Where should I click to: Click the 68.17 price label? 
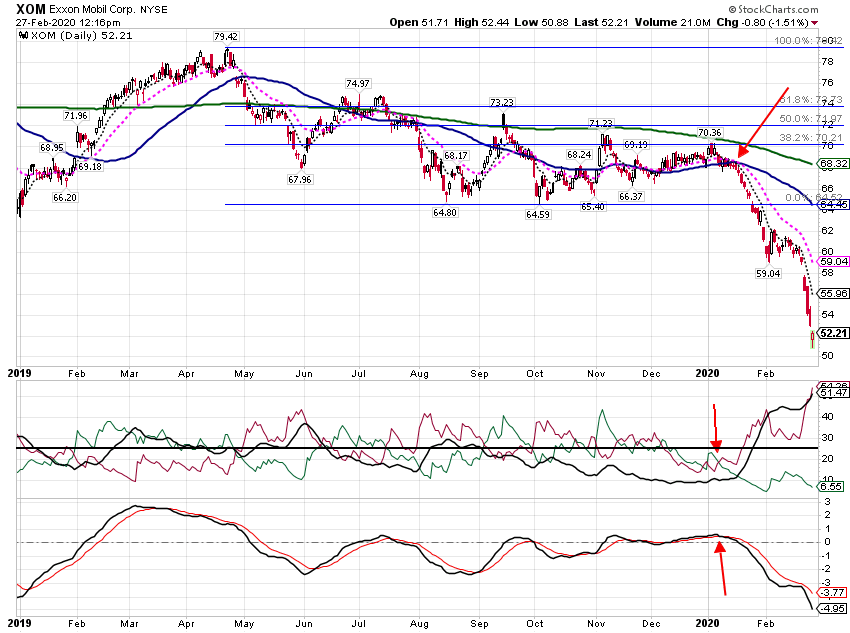[x=455, y=156]
